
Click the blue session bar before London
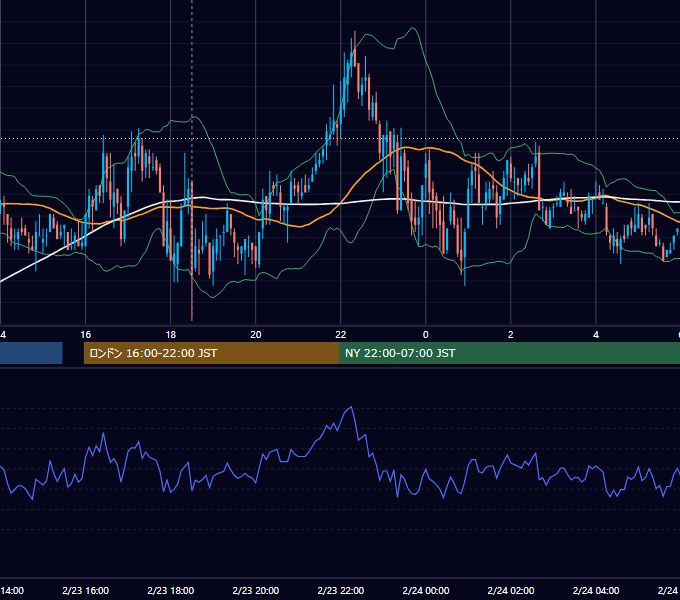[x=31, y=353]
